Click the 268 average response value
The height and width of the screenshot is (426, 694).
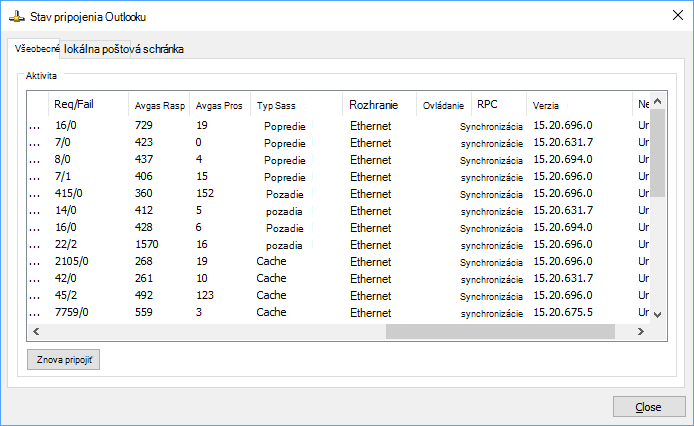(x=143, y=261)
